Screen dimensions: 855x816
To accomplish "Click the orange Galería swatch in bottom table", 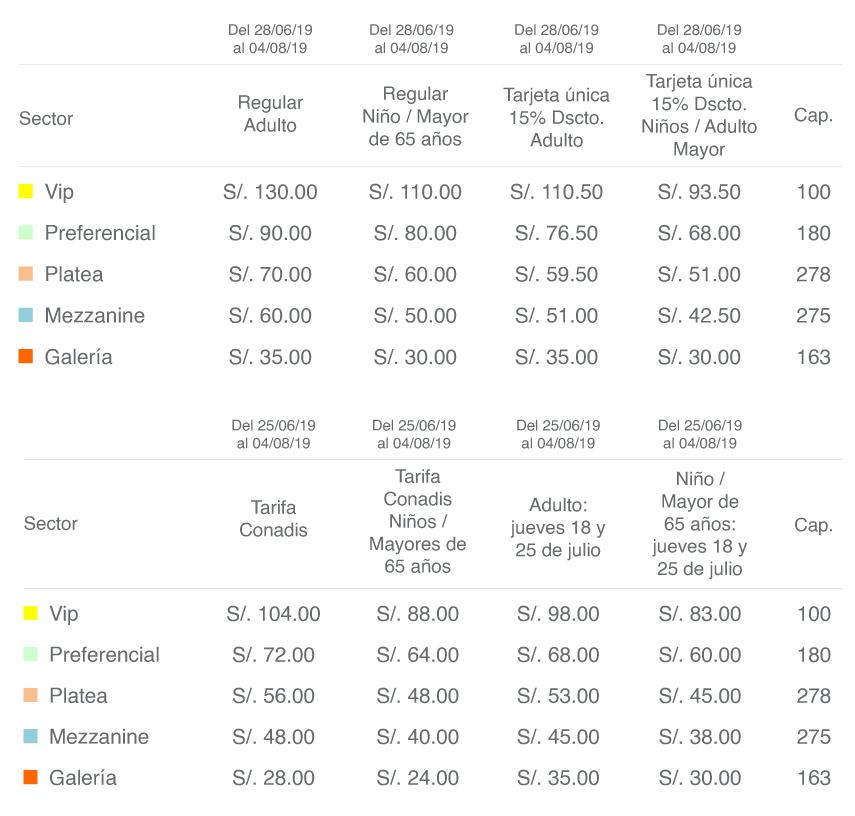I will click(31, 777).
